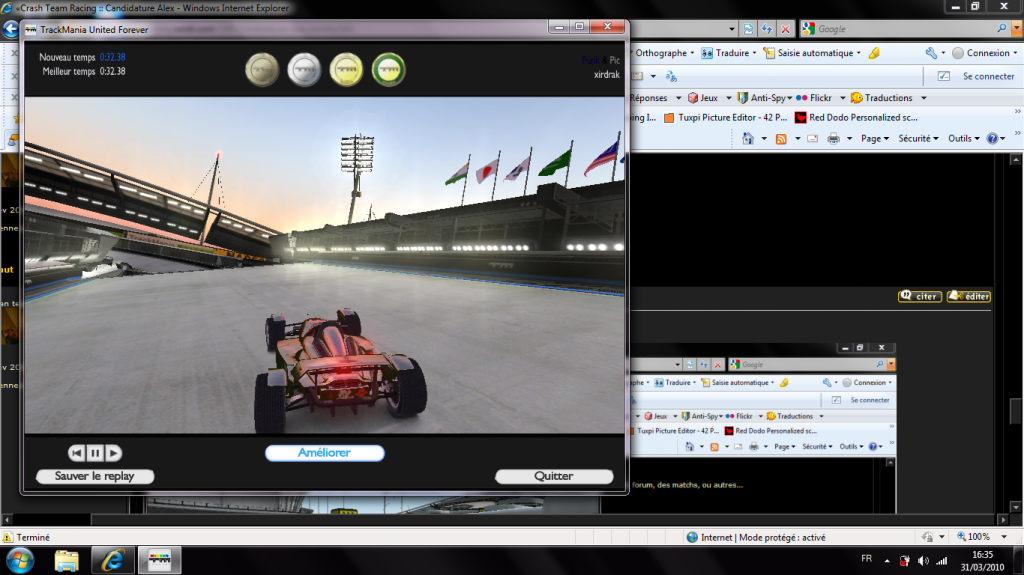Switch to Internet Explorer in the taskbar
1024x575 pixels.
113,560
